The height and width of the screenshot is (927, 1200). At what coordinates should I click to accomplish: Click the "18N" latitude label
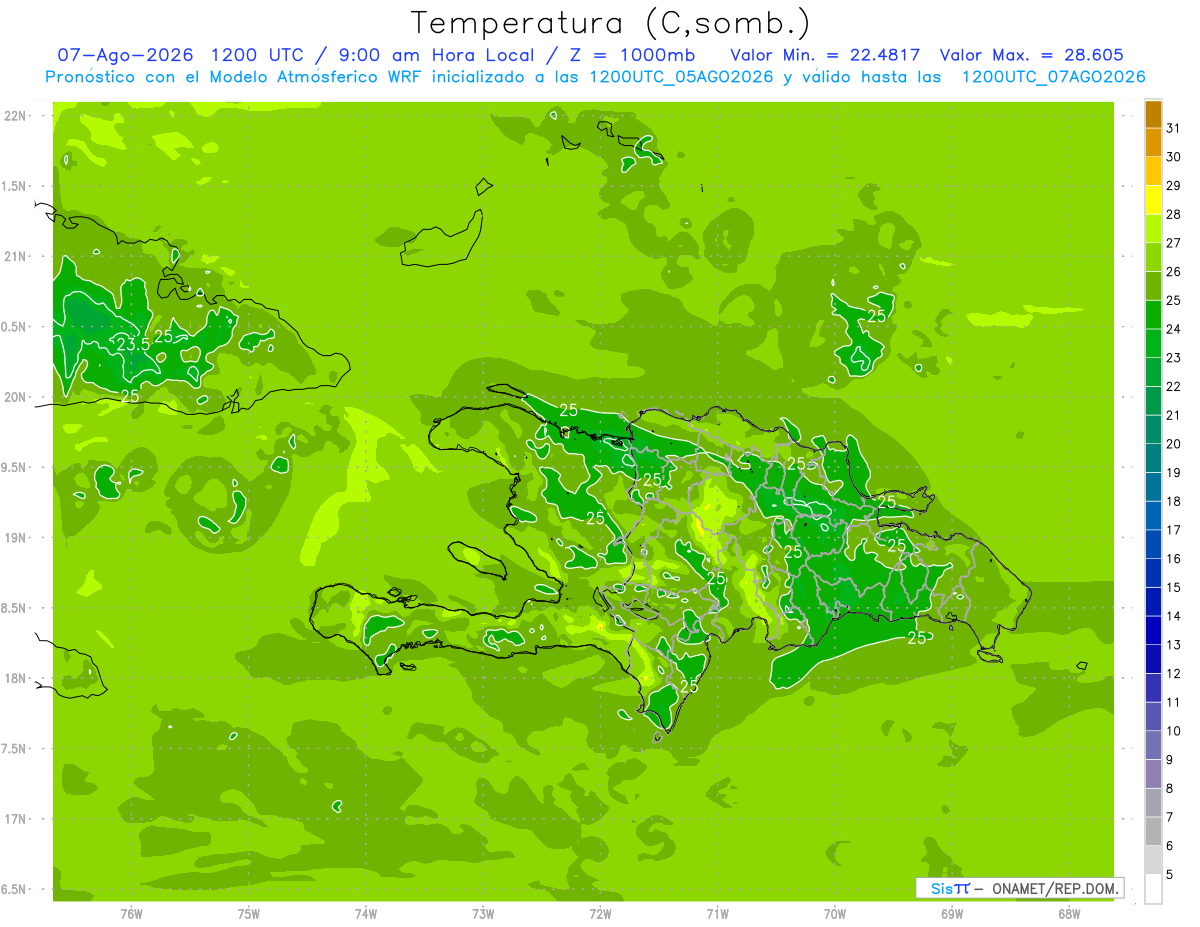tap(15, 678)
